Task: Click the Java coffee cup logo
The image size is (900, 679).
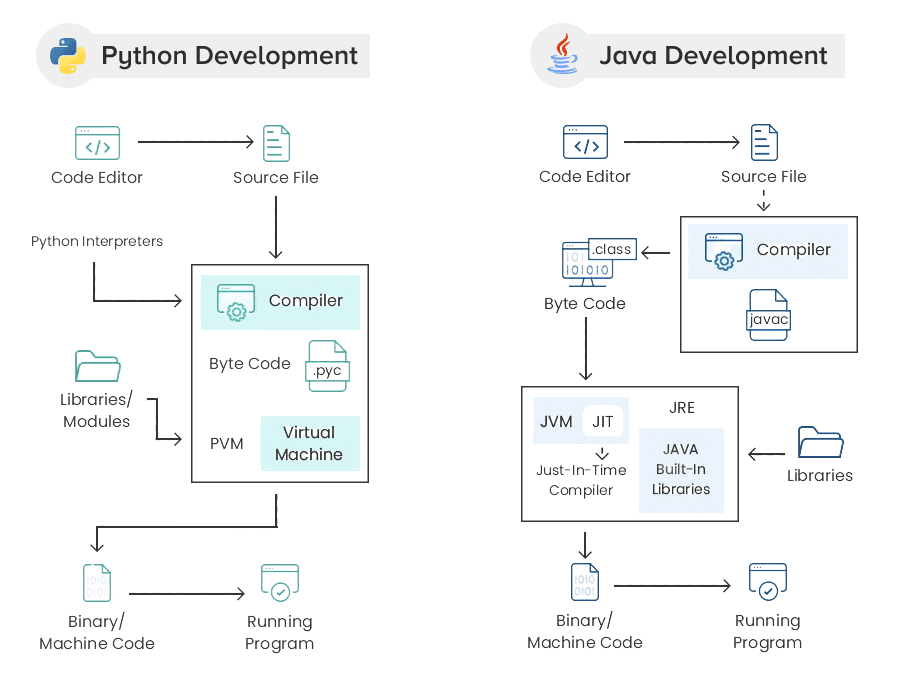Action: click(x=562, y=54)
